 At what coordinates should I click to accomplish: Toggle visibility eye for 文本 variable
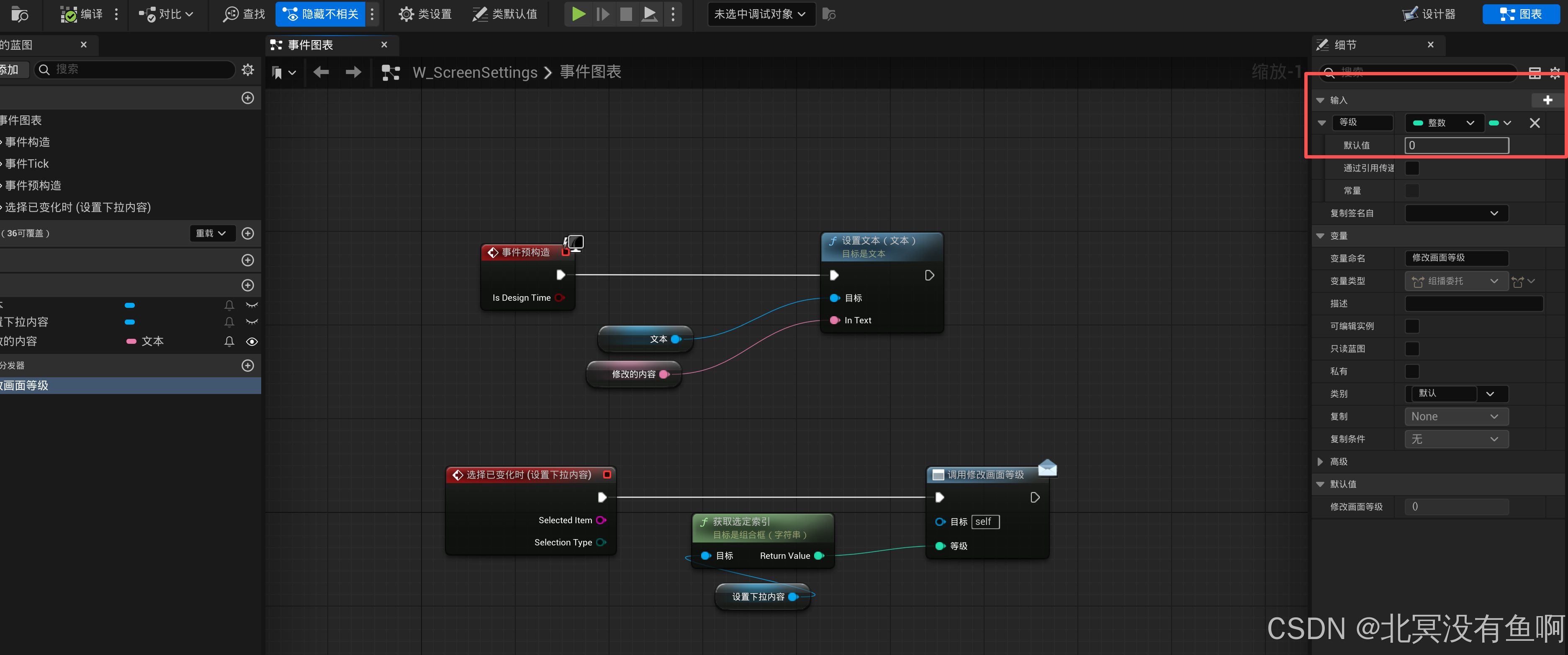[252, 342]
